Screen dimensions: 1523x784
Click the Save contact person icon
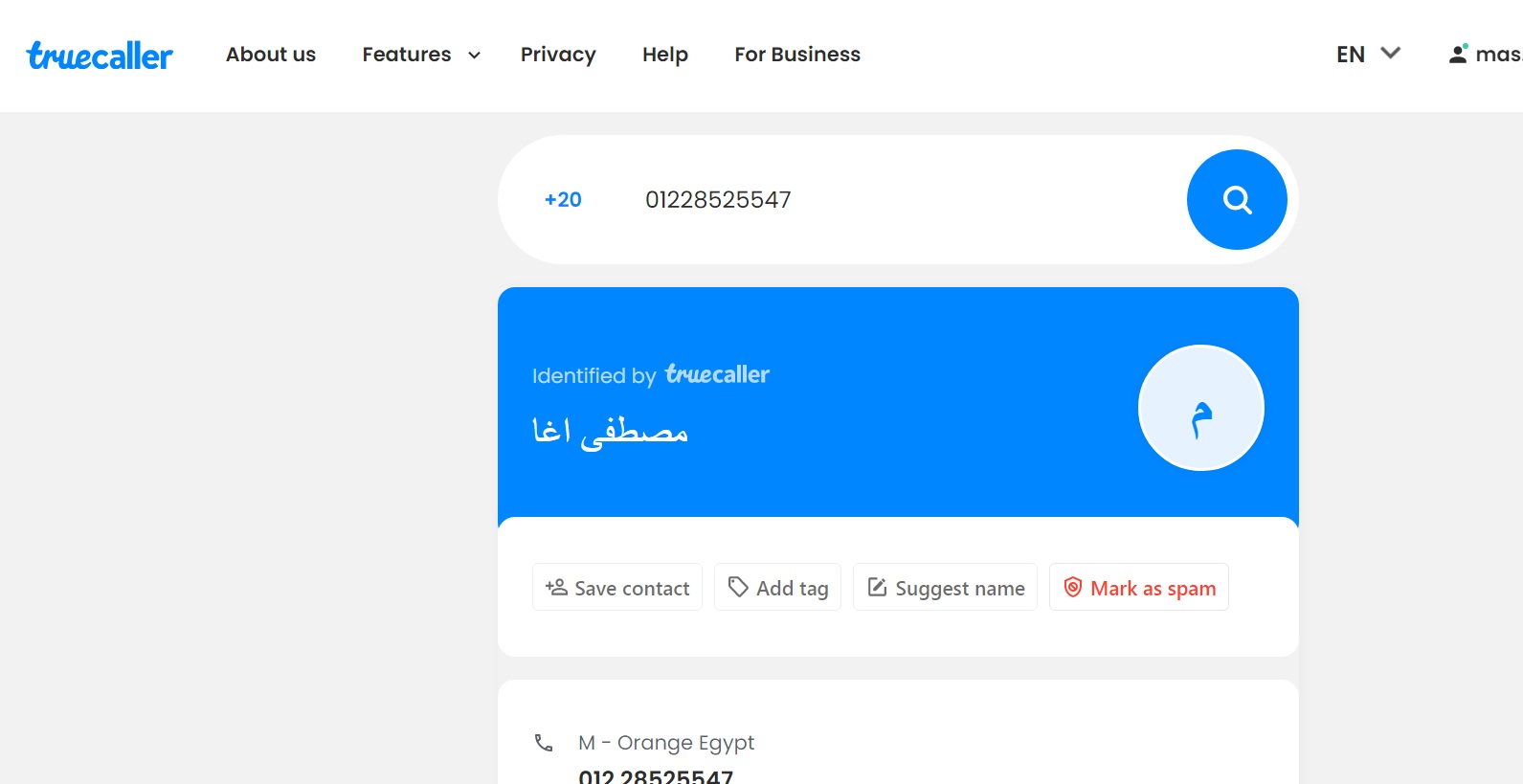pyautogui.click(x=556, y=587)
